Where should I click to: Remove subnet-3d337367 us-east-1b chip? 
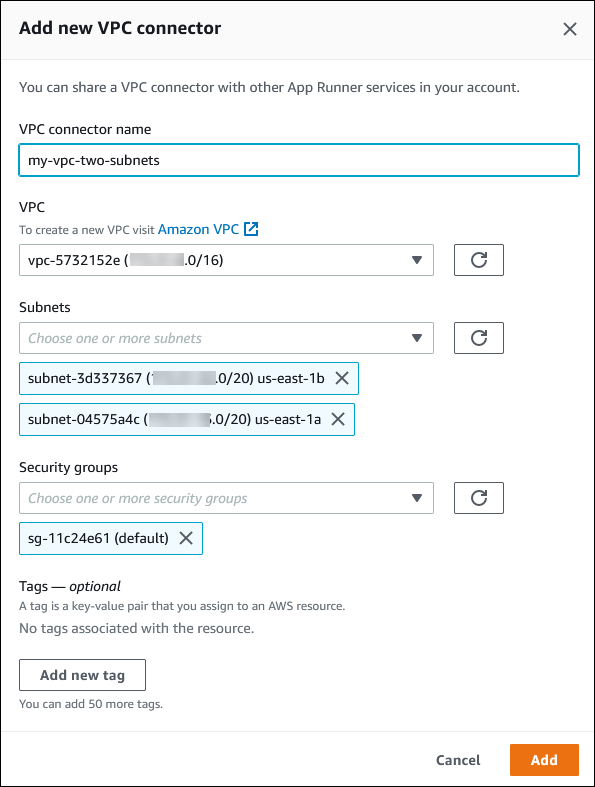[342, 378]
